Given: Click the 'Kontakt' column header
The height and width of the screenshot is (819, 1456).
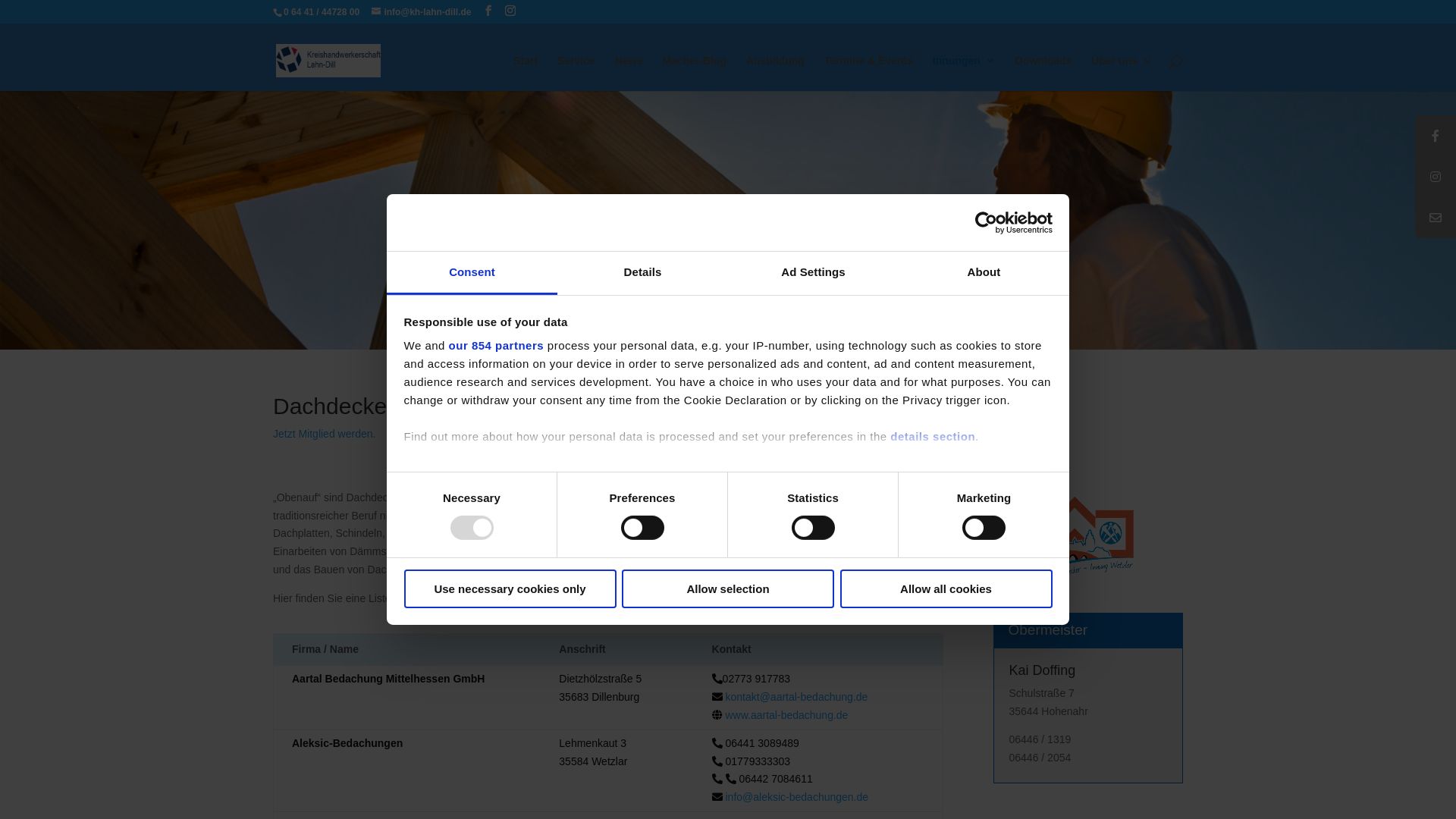Looking at the screenshot, I should click(731, 649).
